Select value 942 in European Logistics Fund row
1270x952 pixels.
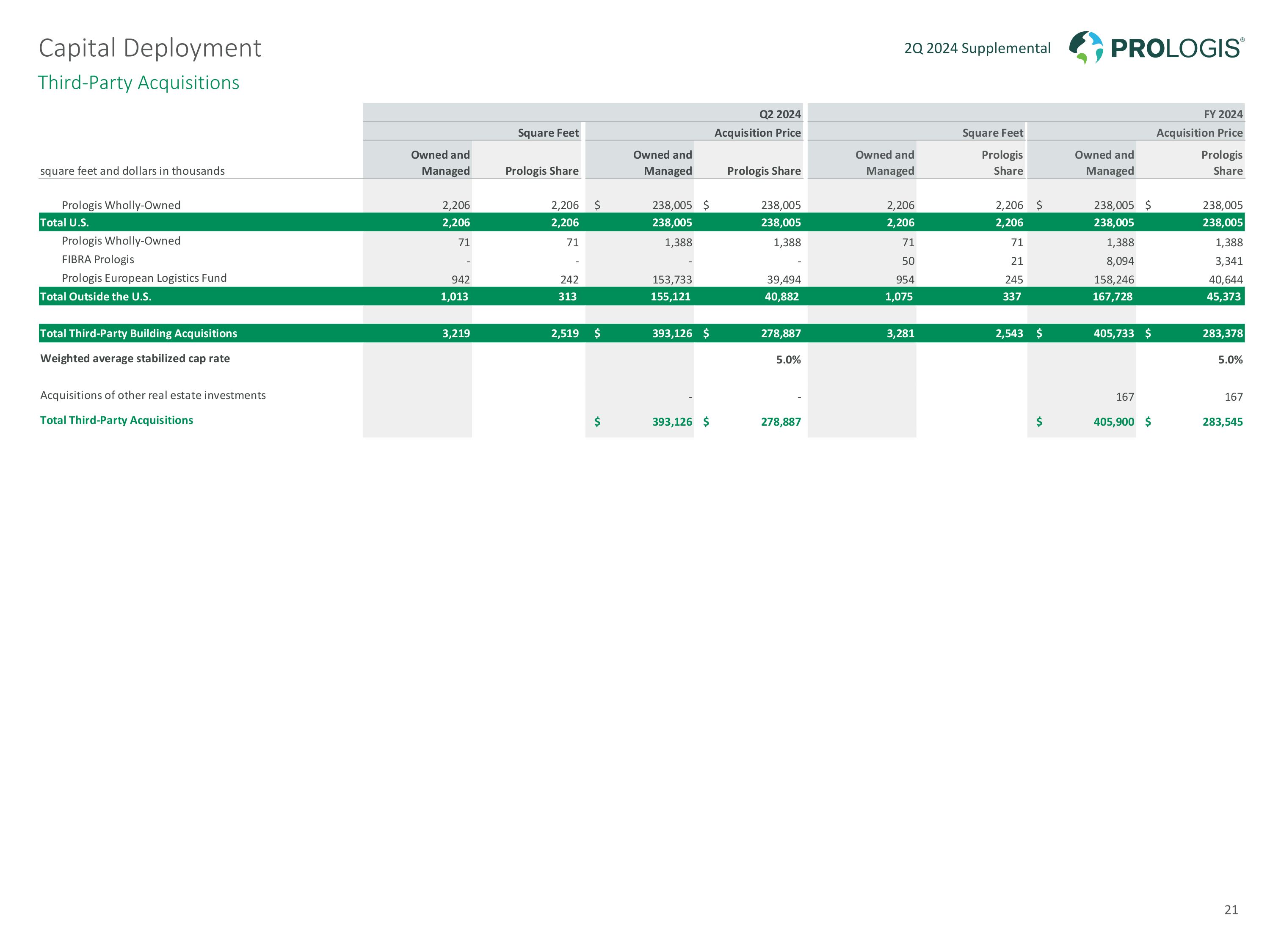461,279
